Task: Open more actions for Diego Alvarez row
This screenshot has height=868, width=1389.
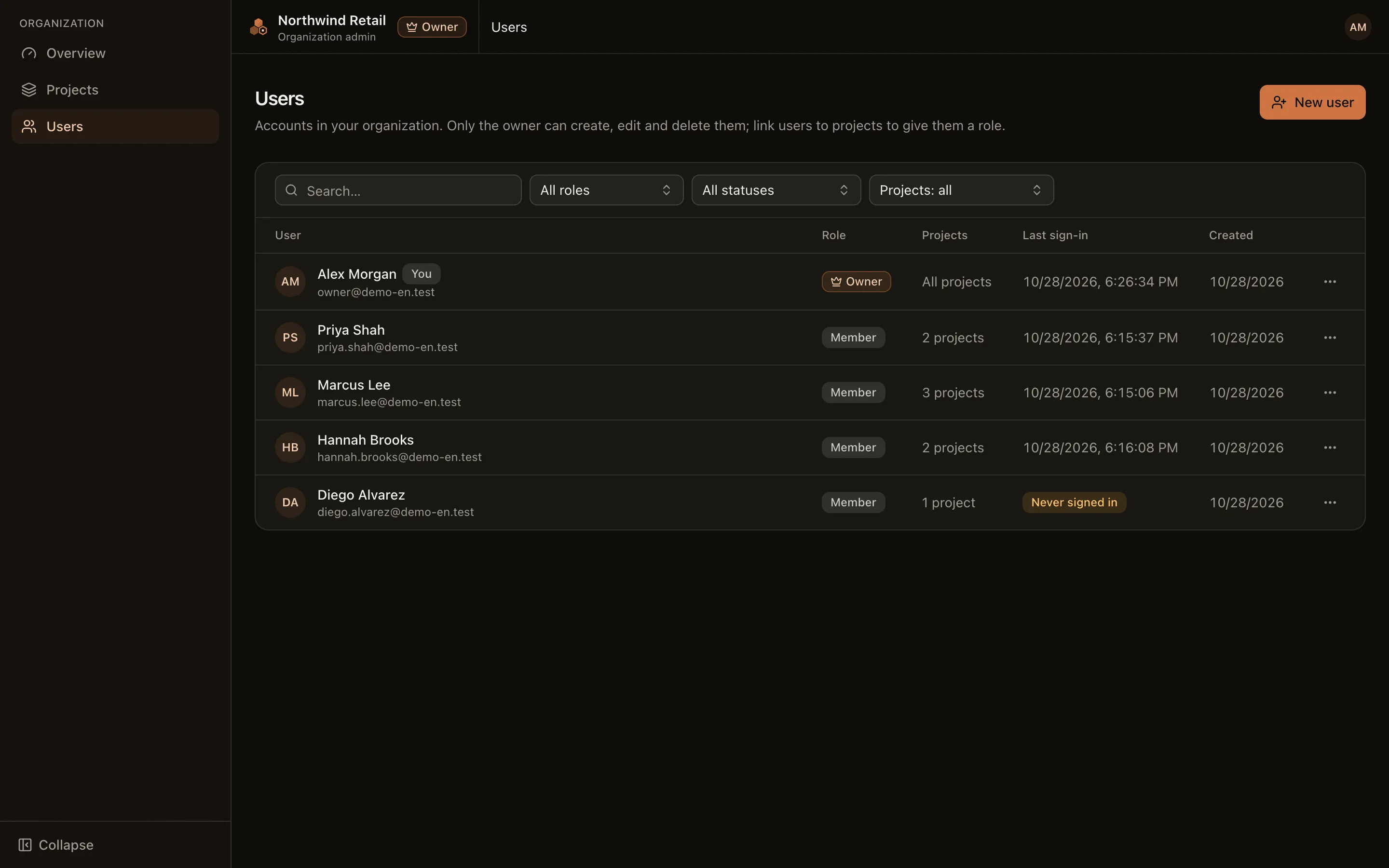Action: (x=1330, y=502)
